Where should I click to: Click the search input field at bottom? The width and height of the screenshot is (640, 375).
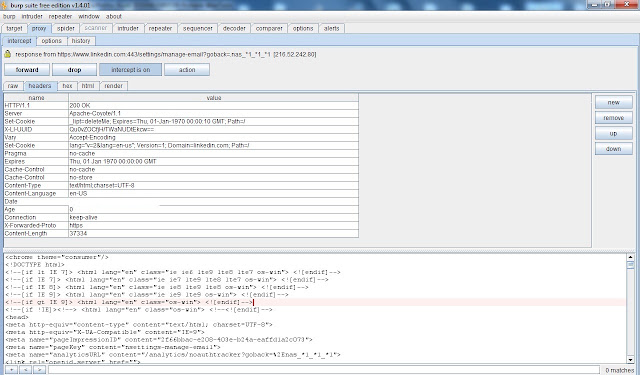[x=324, y=370]
